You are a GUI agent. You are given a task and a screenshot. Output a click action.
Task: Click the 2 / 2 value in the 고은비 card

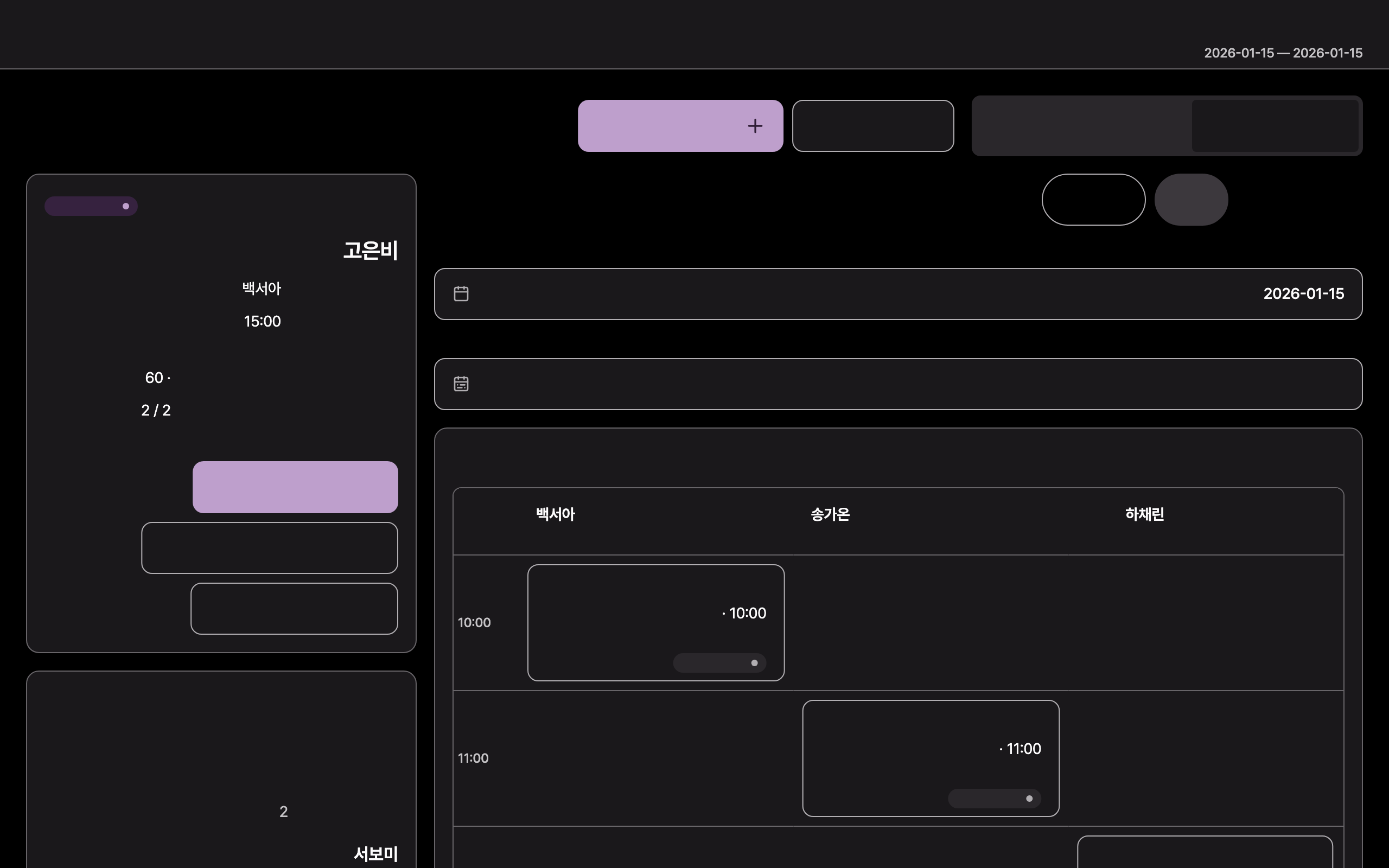156,411
